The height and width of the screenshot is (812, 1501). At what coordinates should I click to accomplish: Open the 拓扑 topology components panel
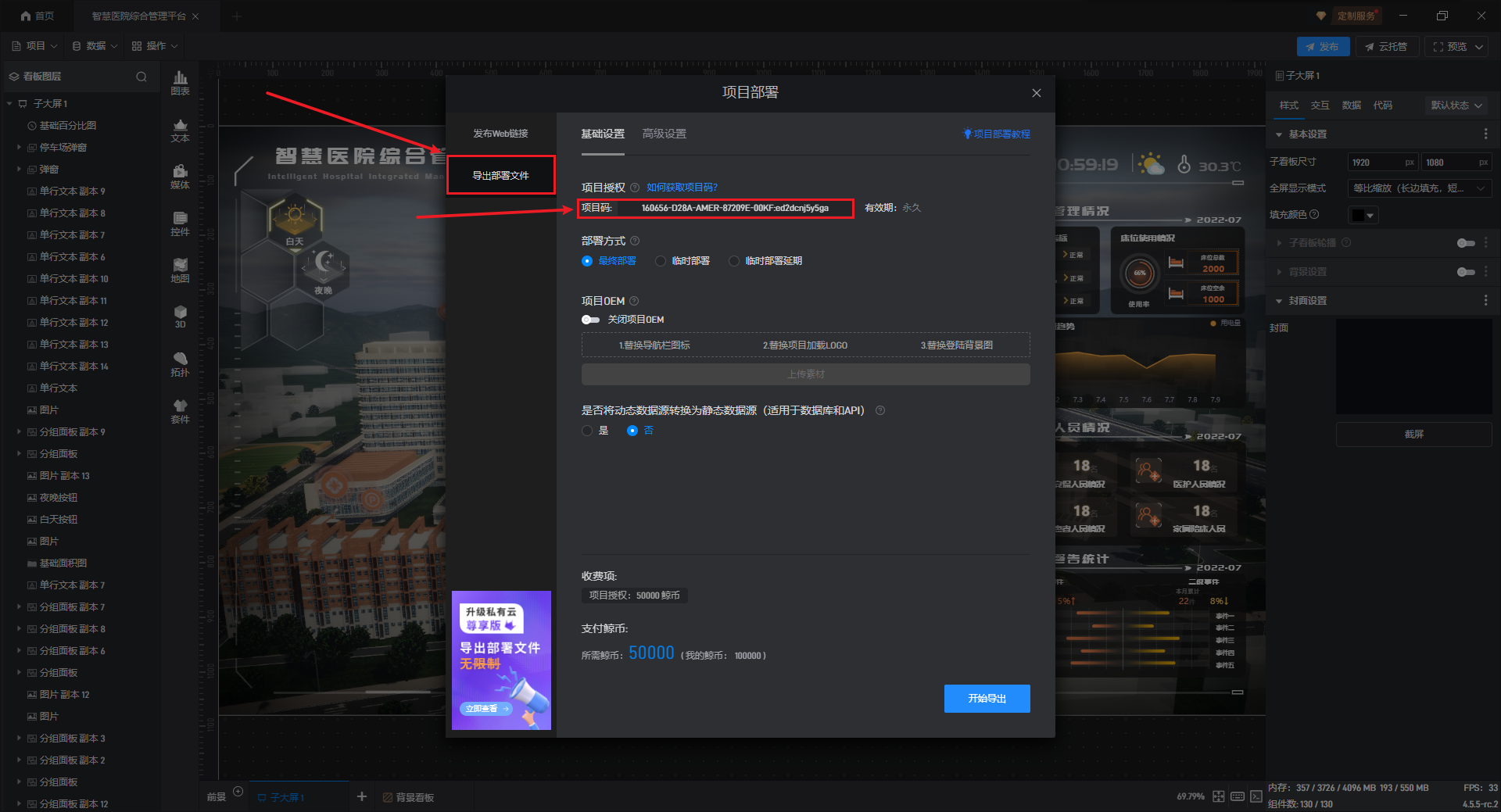coord(180,364)
